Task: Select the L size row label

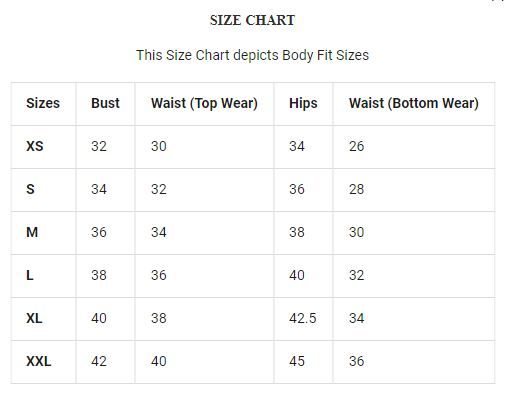Action: tap(30, 275)
